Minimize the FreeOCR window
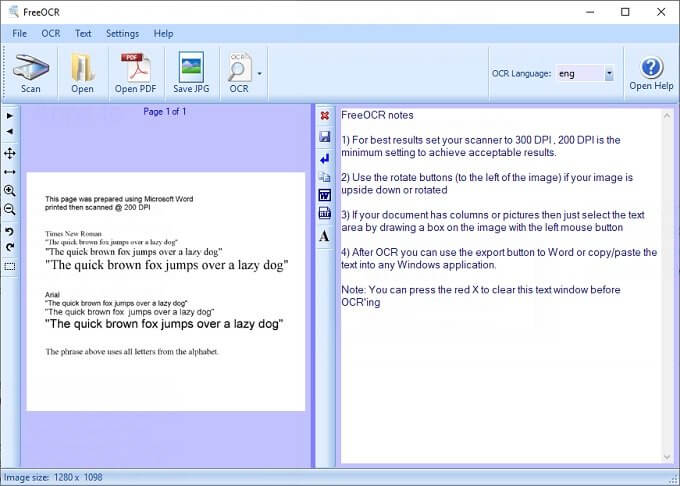Viewport: 680px width, 486px height. point(590,12)
